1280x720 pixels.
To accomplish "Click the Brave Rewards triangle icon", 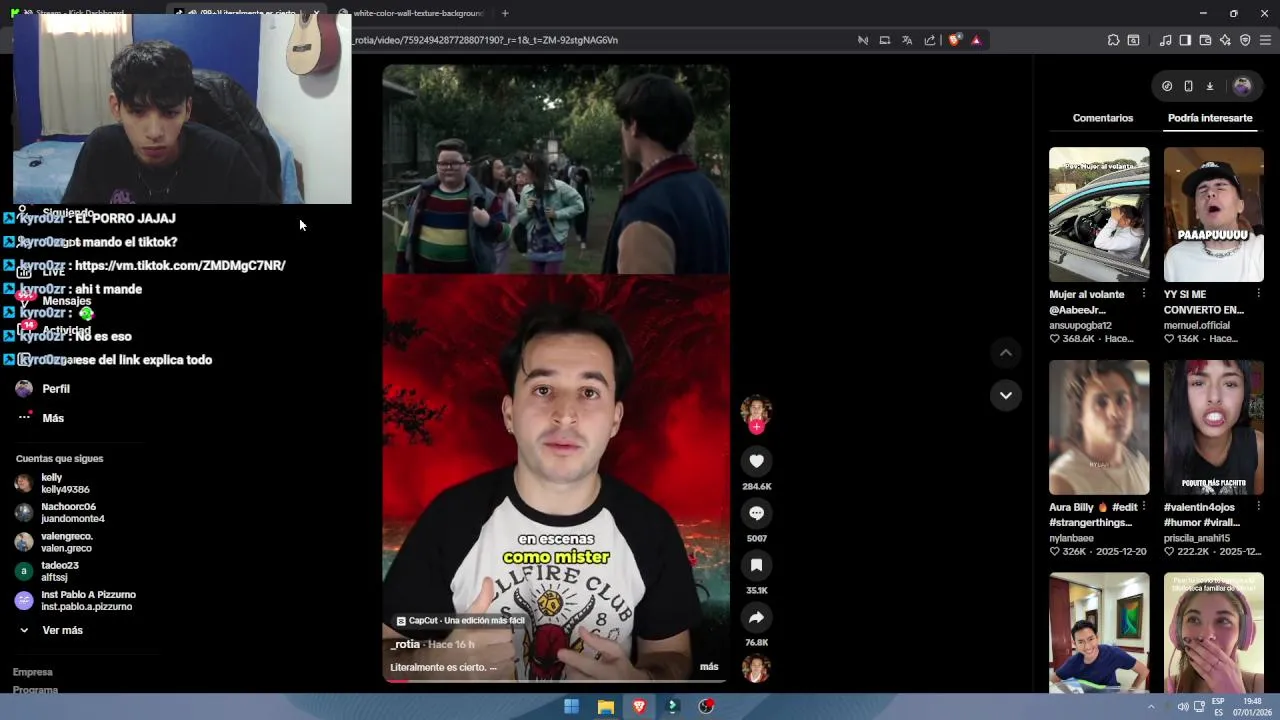I will tap(976, 40).
